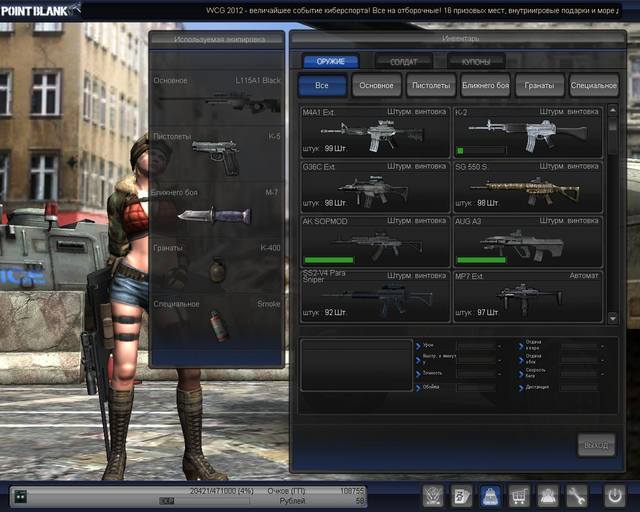Click the Ближнего боя equipment slot label
The width and height of the screenshot is (640, 512).
pos(175,192)
